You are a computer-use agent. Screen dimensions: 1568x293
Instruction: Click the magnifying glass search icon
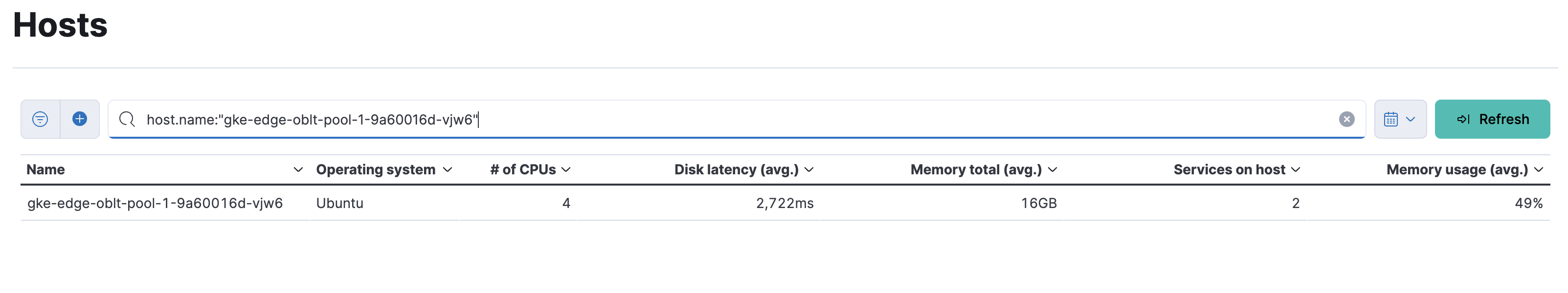pyautogui.click(x=127, y=119)
